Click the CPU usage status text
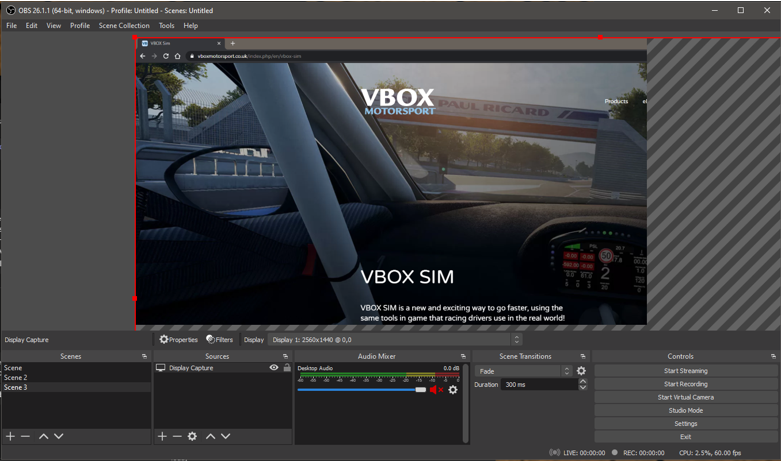 click(710, 453)
